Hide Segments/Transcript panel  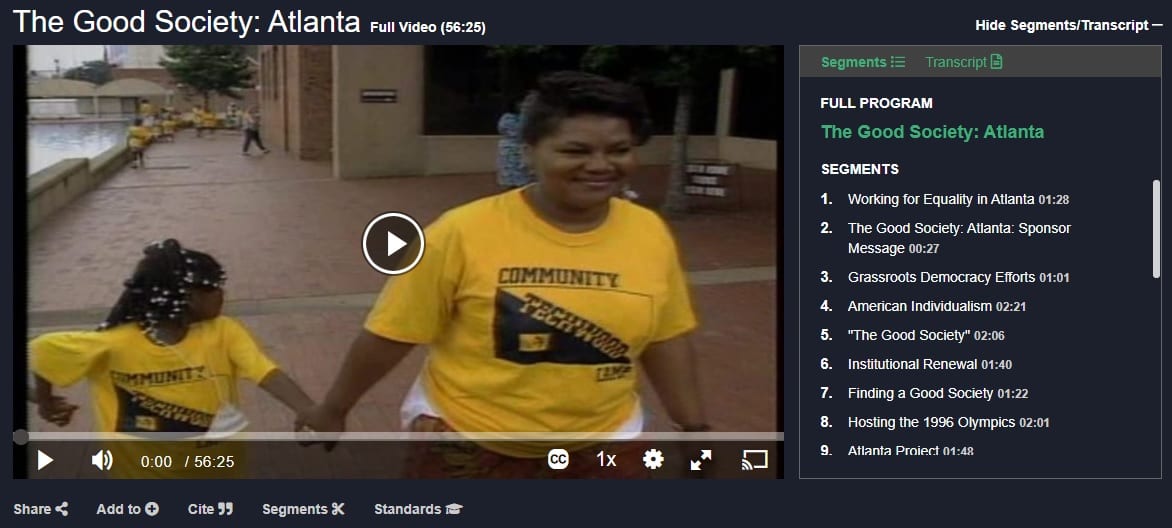[1069, 25]
